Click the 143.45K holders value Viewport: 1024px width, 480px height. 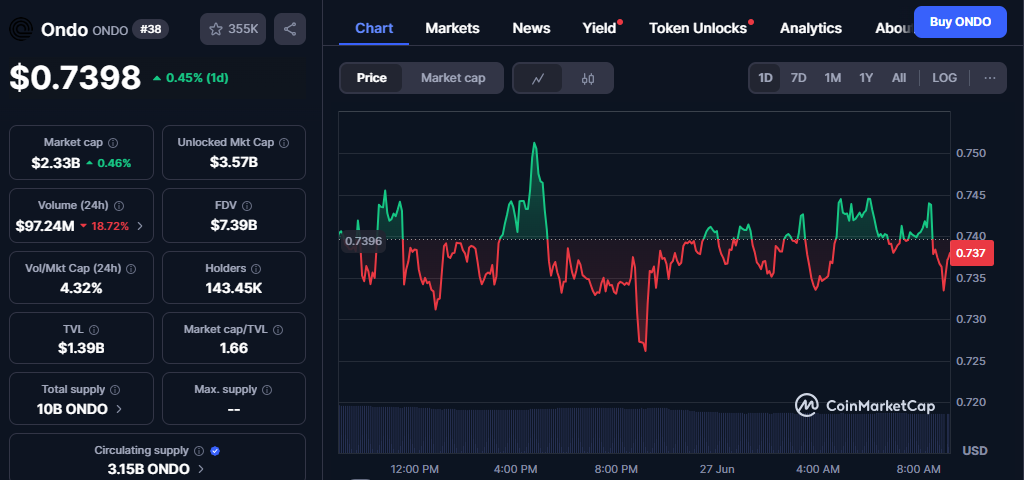point(233,288)
